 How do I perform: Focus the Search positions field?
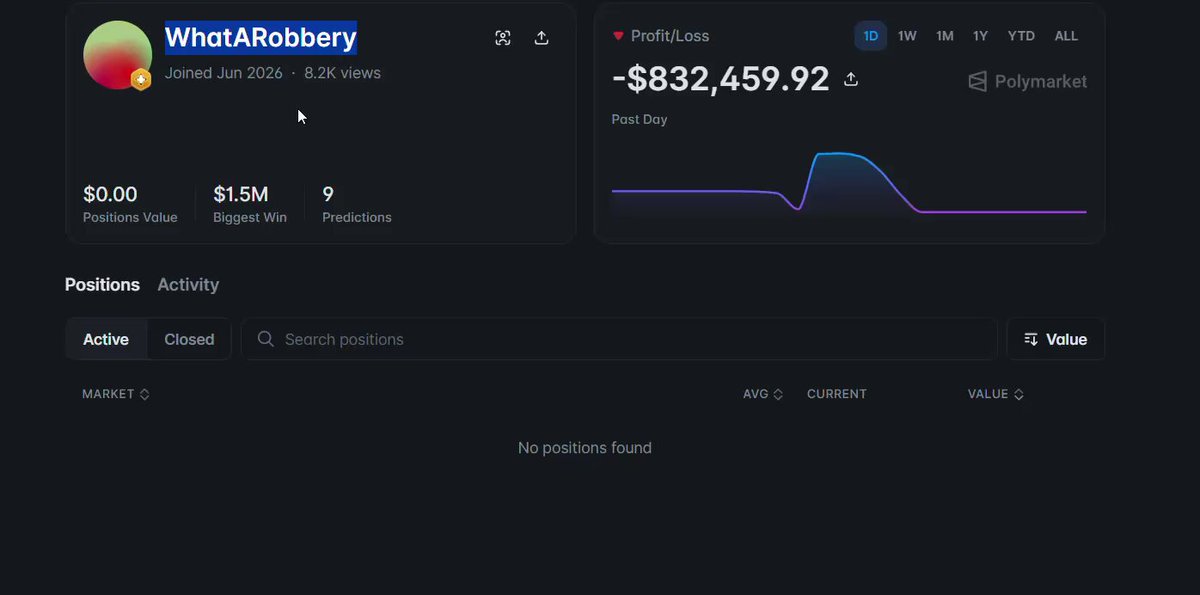[619, 339]
